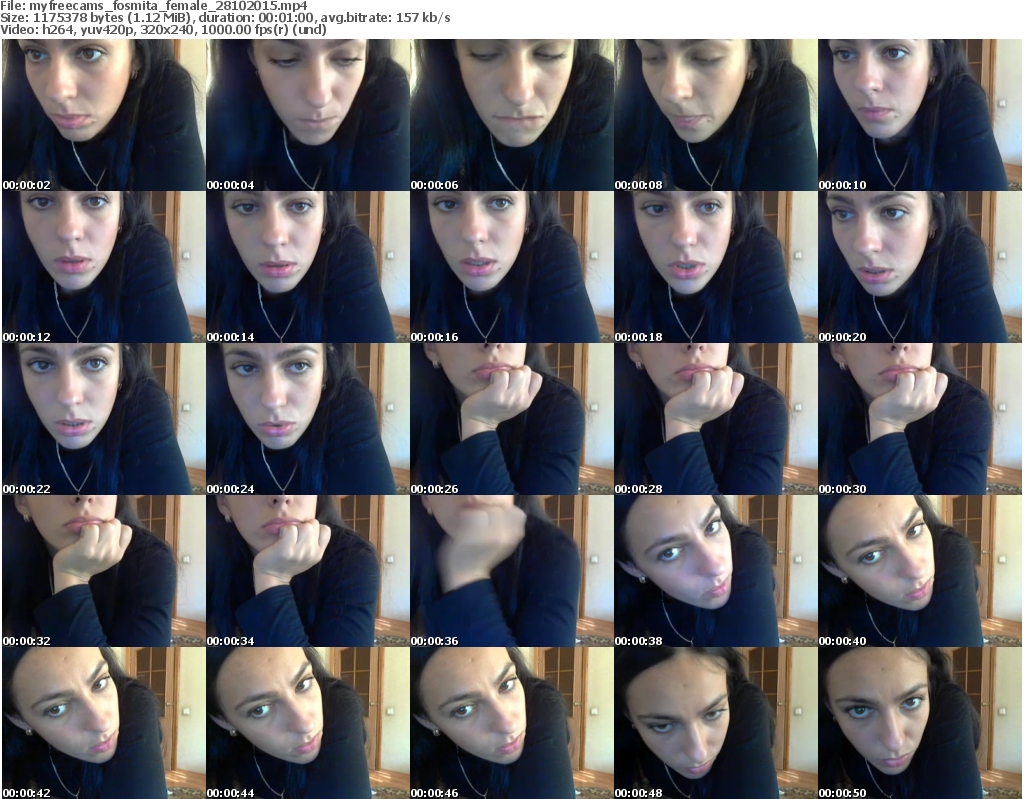This screenshot has height=799, width=1024.
Task: Click the 'File:' name header line
Action: (154, 6)
